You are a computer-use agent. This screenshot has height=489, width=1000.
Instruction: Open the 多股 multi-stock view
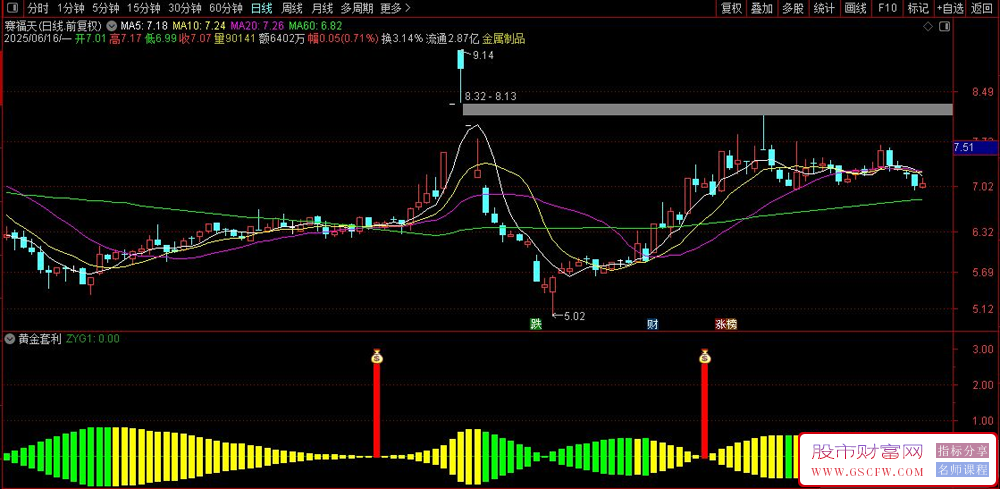pyautogui.click(x=793, y=8)
